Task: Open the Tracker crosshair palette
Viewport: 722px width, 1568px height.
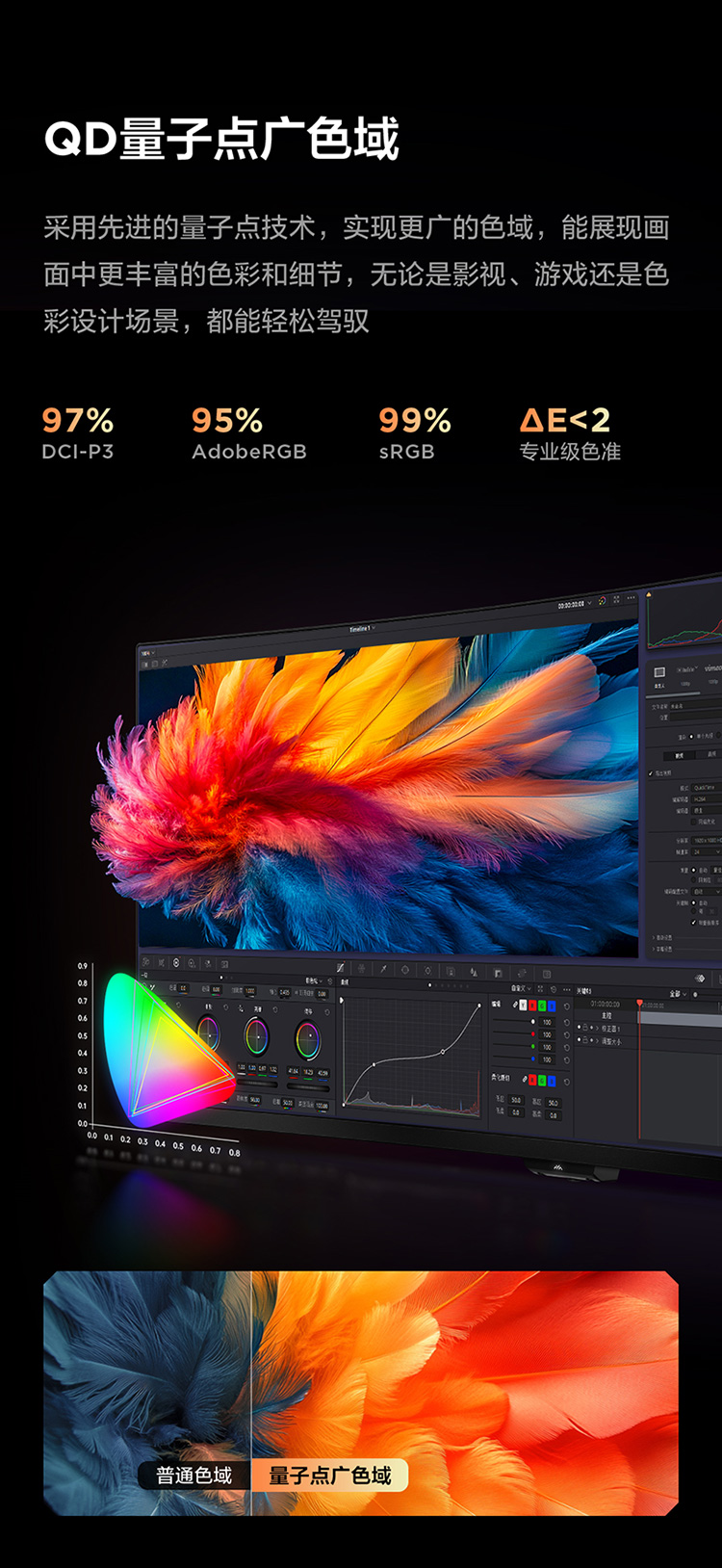Action: click(427, 970)
